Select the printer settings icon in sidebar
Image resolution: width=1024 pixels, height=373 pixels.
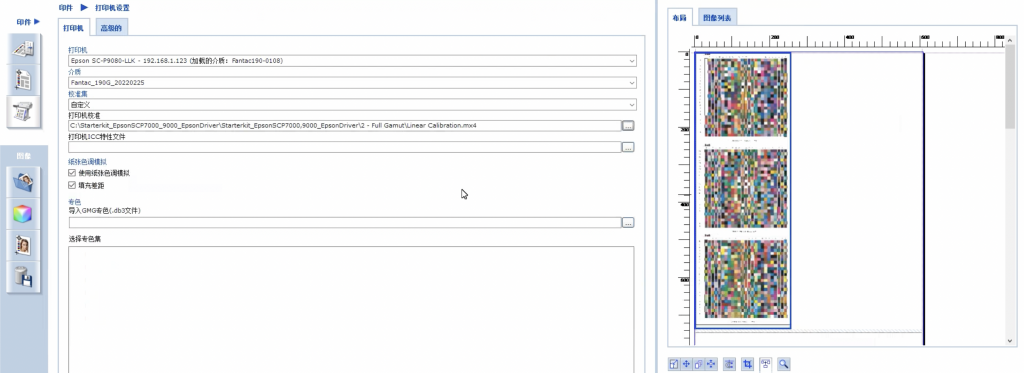tap(24, 111)
